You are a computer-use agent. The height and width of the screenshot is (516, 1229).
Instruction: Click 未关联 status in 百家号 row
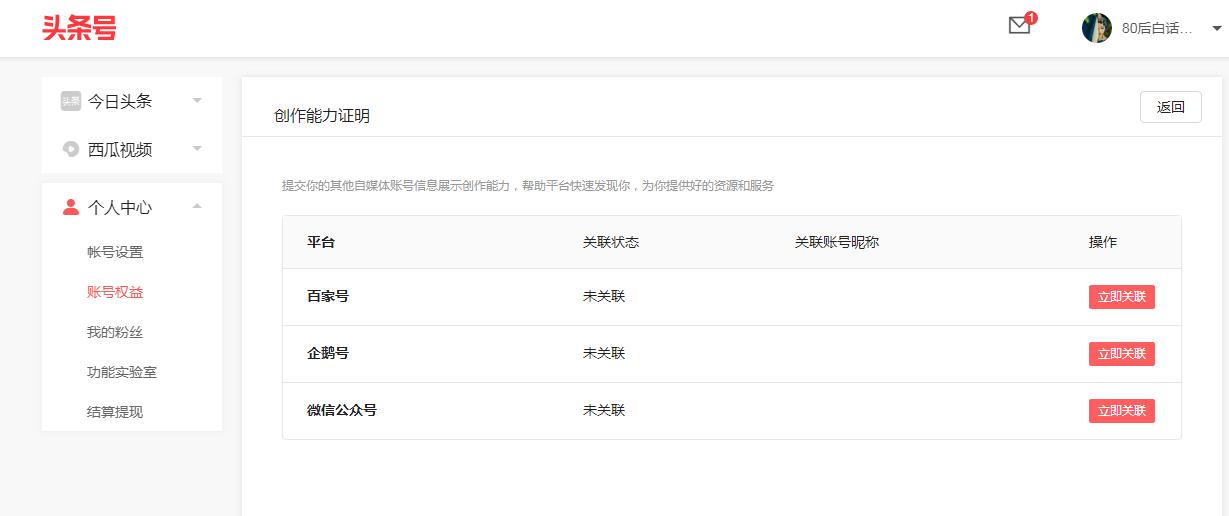click(604, 297)
